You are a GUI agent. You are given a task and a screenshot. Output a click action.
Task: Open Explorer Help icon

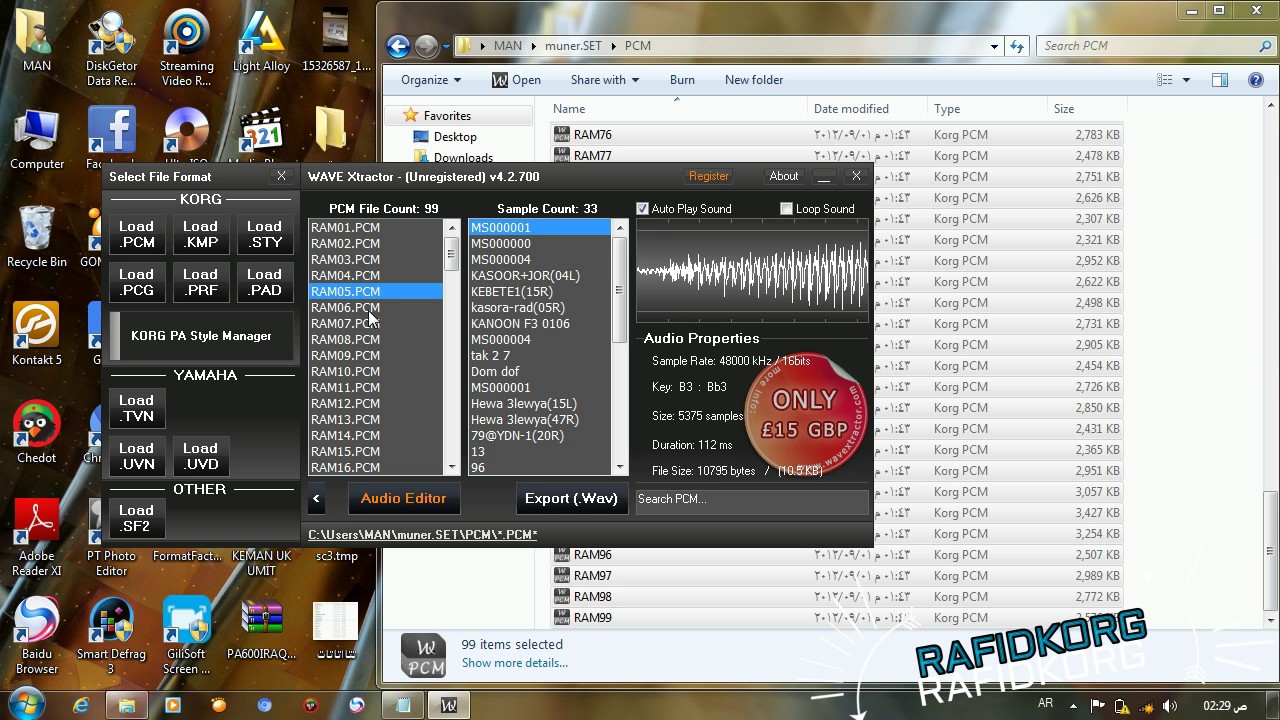1256,80
